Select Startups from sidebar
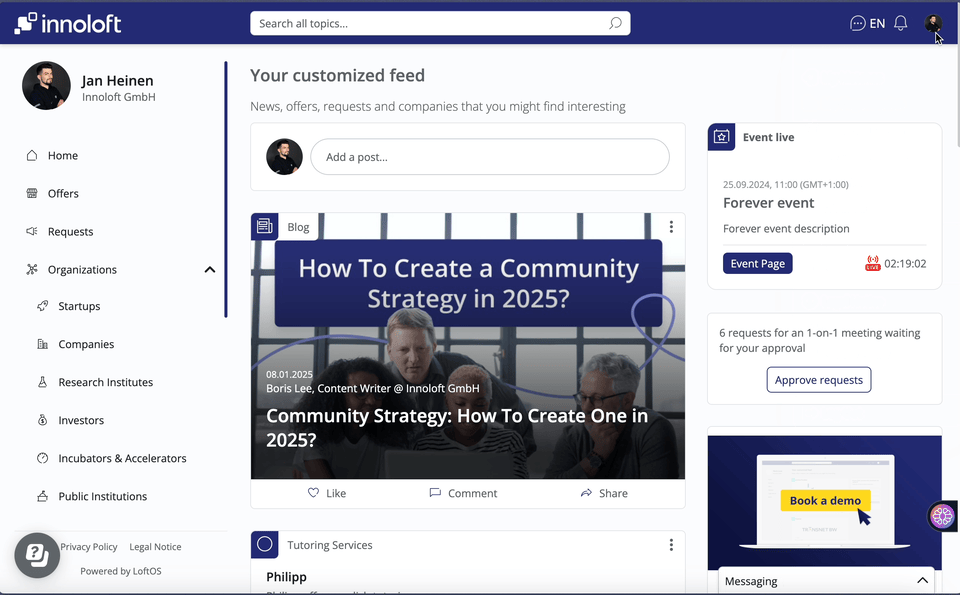This screenshot has width=960, height=595. click(79, 307)
